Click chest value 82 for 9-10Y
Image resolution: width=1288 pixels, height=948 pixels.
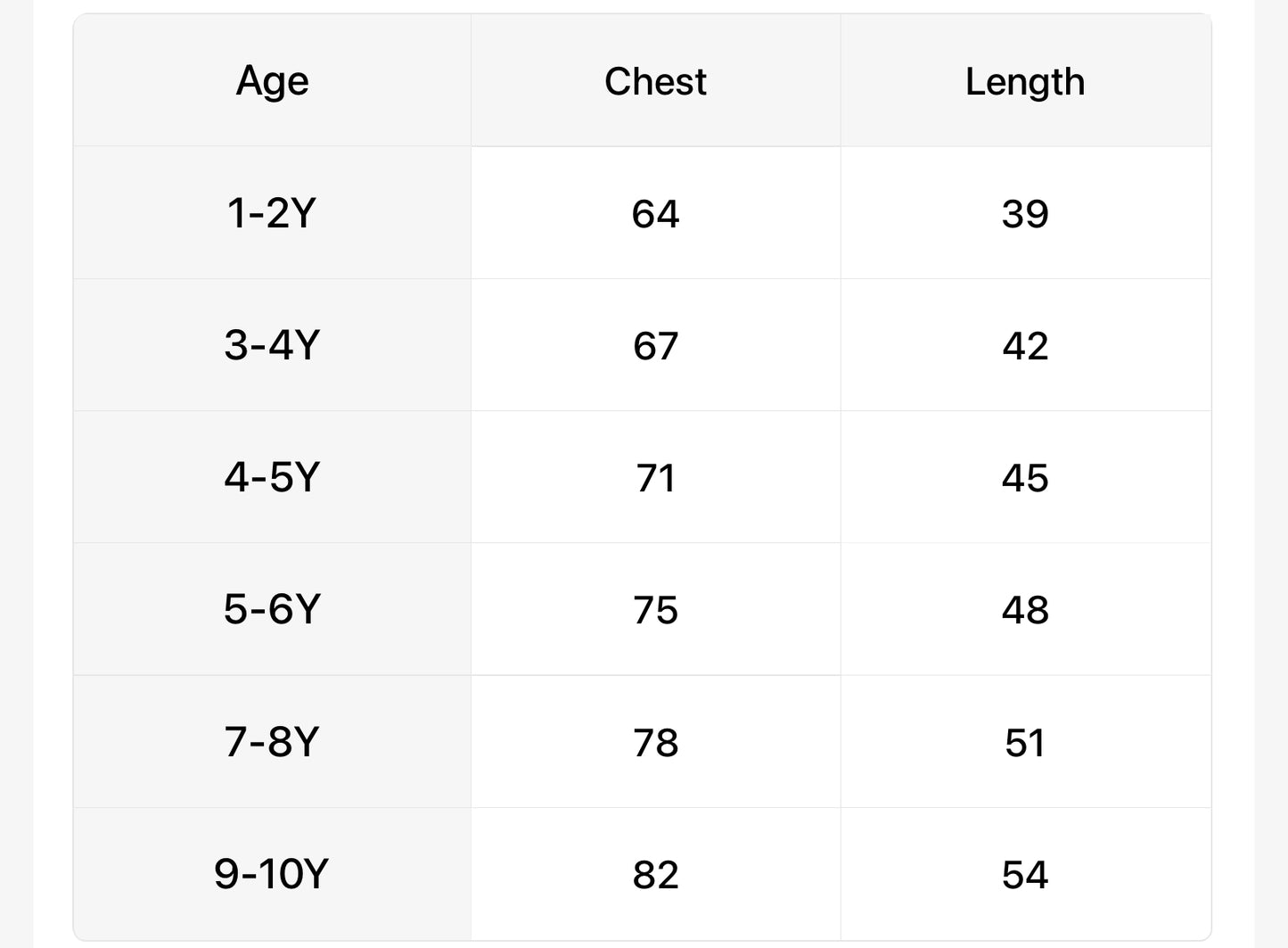(x=655, y=874)
